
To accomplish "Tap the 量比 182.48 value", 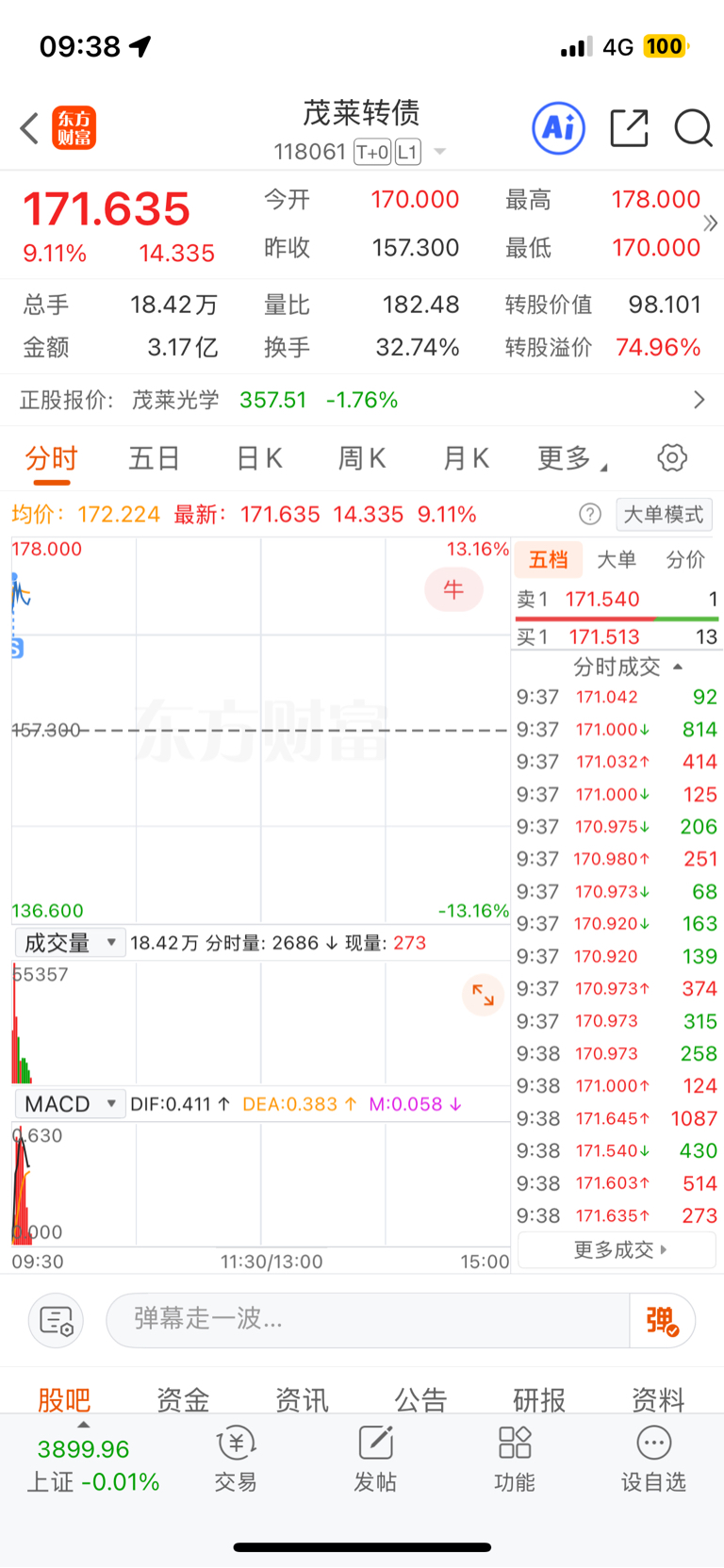I will (x=420, y=305).
